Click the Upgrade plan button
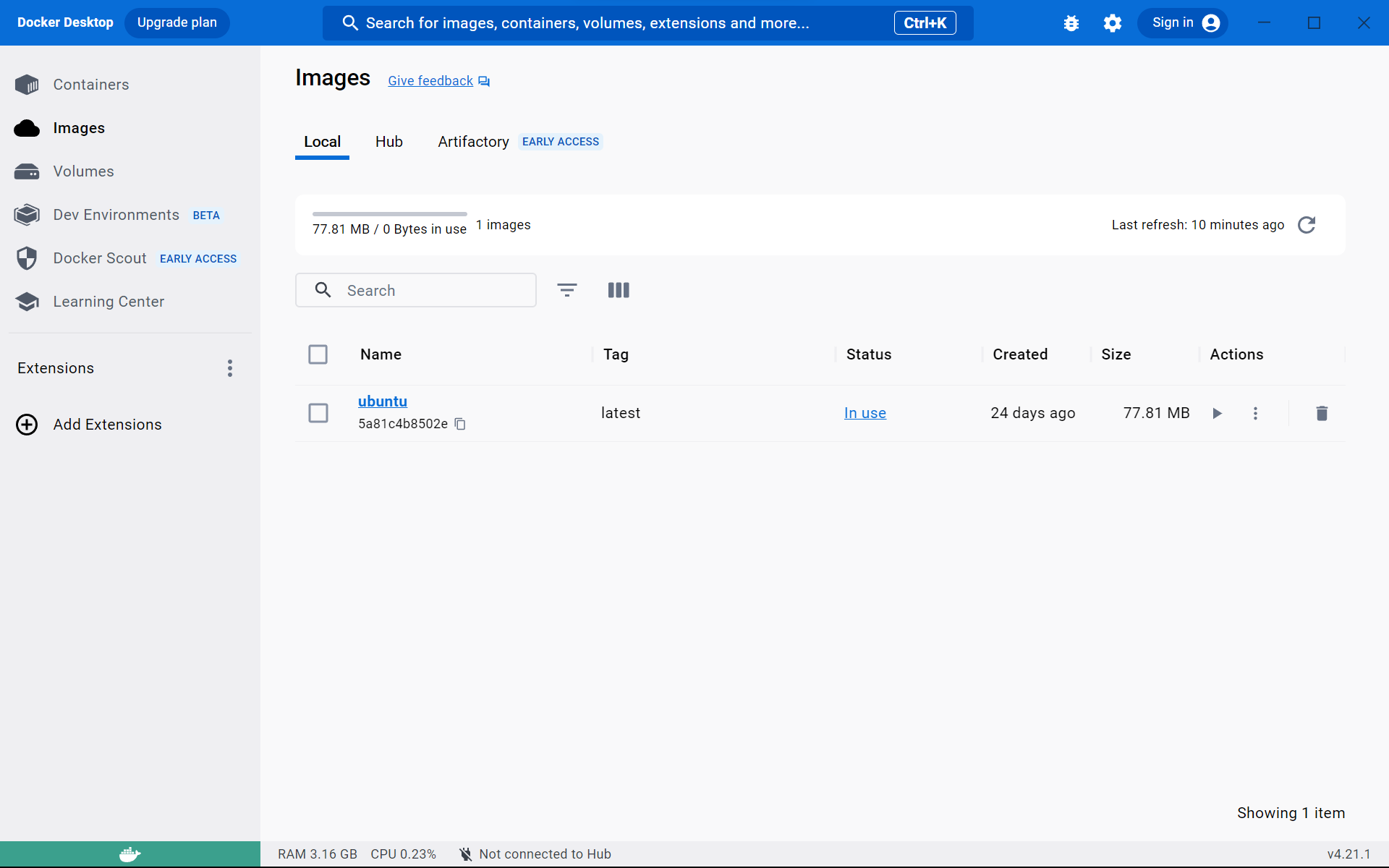 [x=177, y=22]
